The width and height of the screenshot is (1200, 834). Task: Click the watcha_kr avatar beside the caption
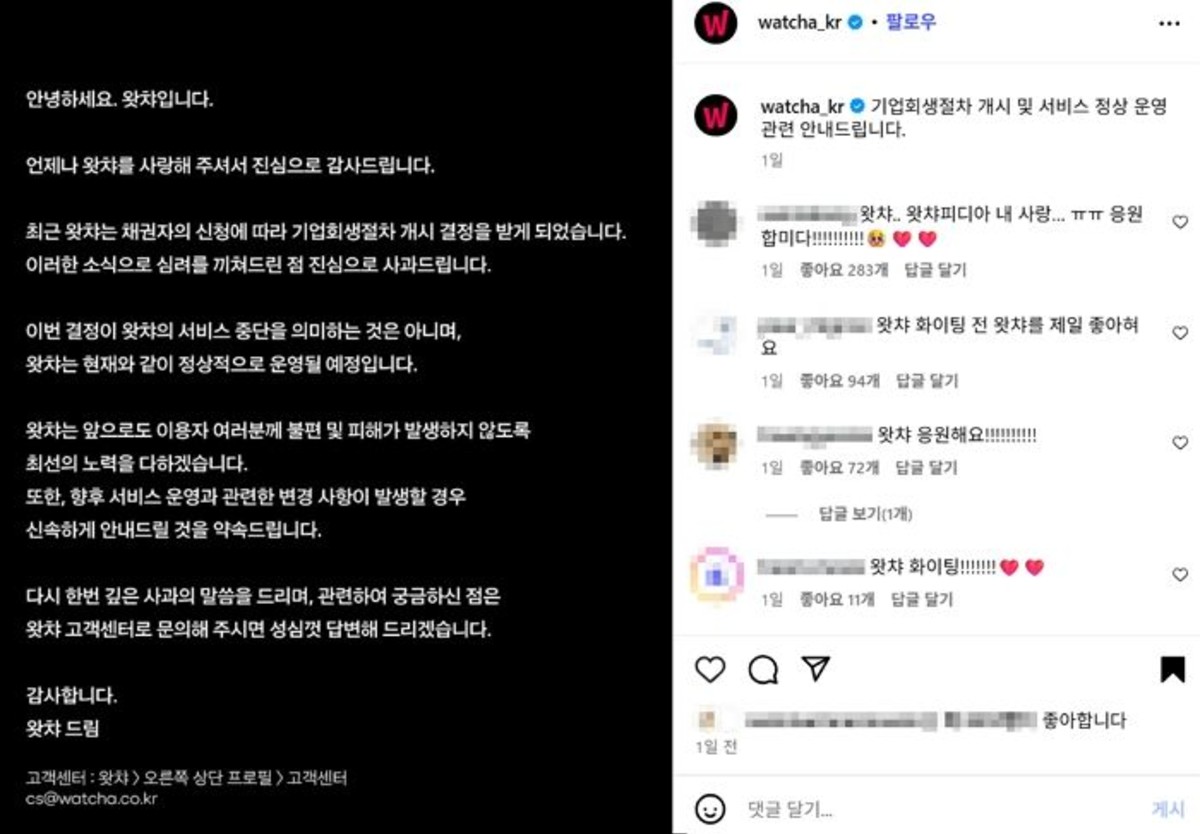715,117
